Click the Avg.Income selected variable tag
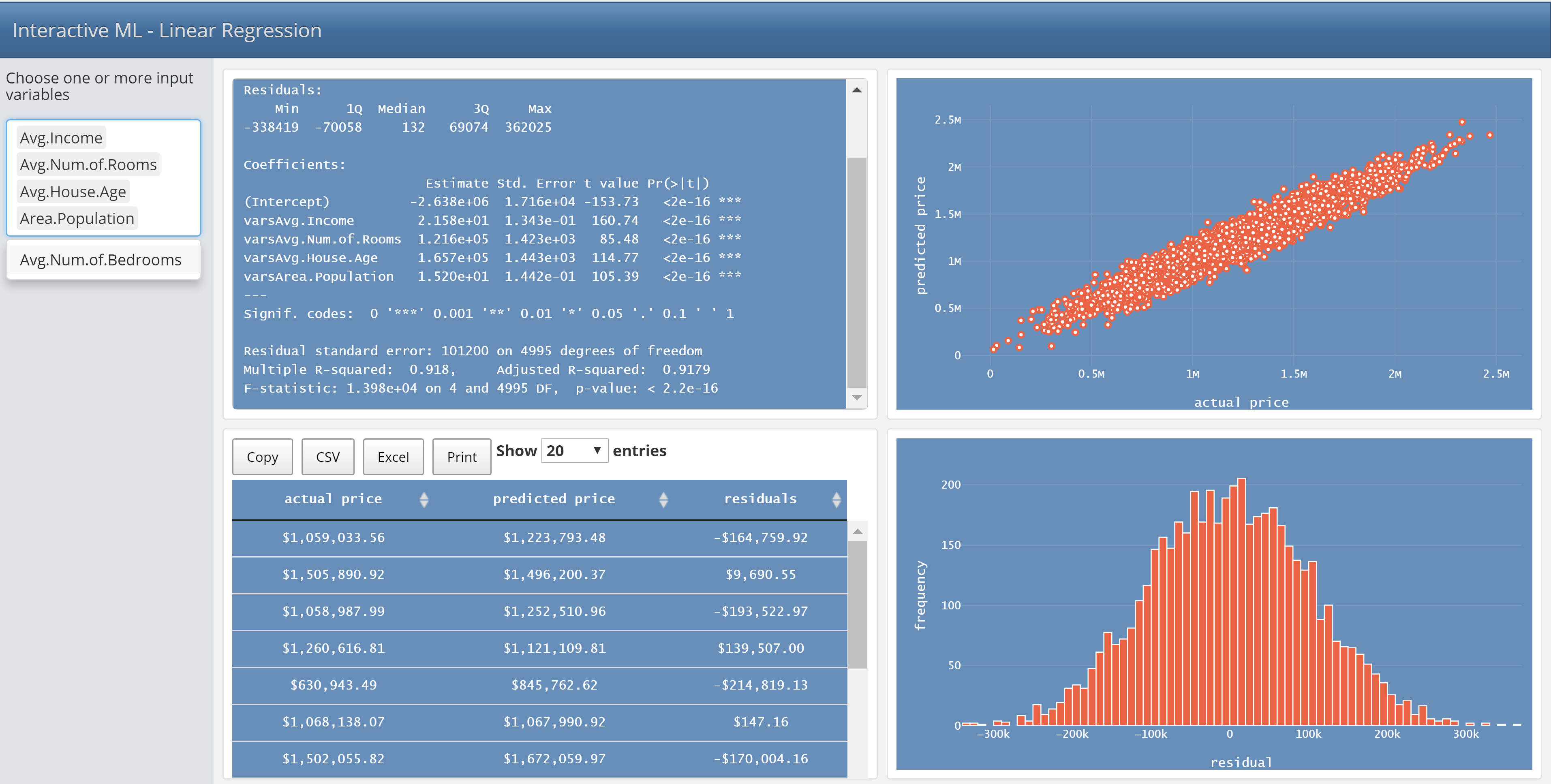This screenshot has width=1551, height=784. pos(61,138)
